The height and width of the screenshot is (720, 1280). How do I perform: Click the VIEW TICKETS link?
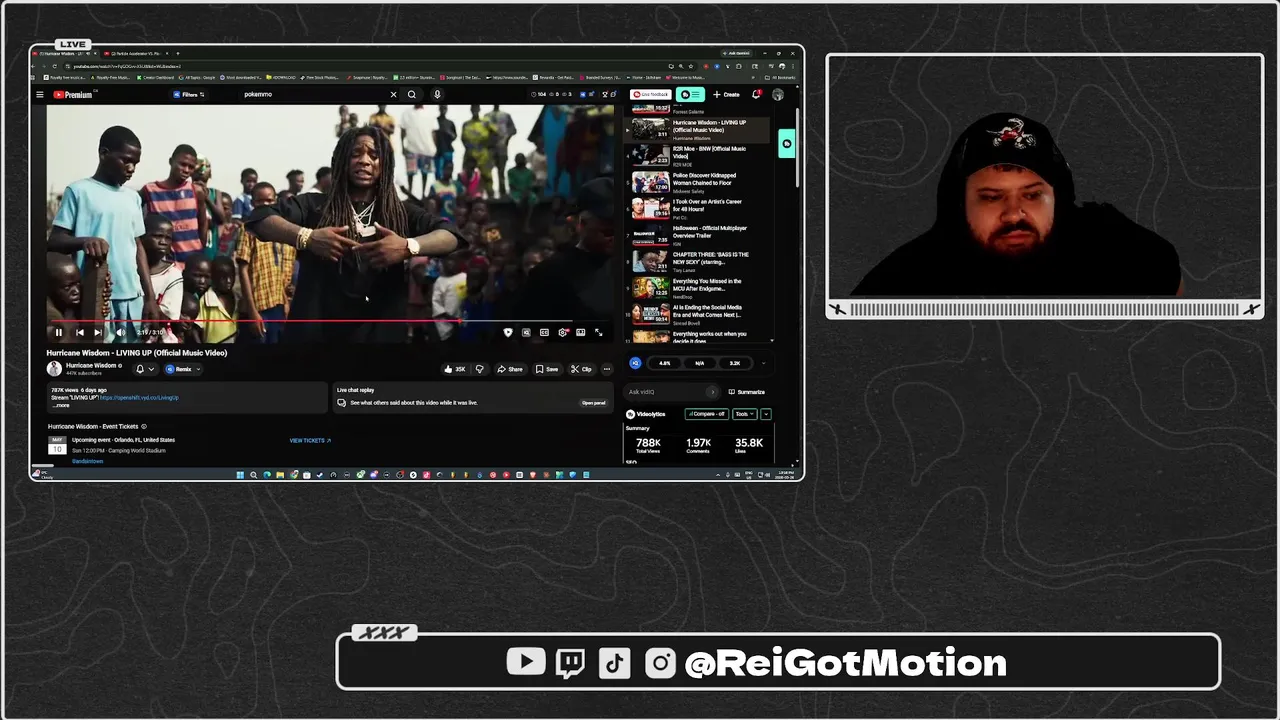click(x=310, y=441)
